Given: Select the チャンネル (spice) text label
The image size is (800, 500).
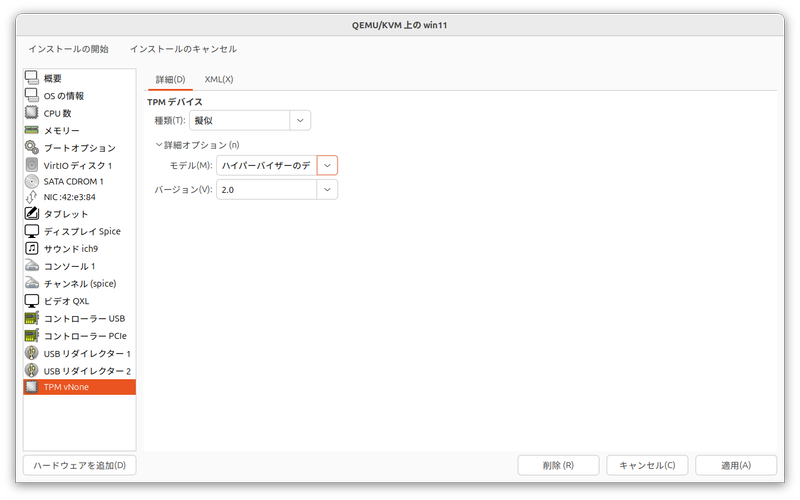Looking at the screenshot, I should pos(80,284).
